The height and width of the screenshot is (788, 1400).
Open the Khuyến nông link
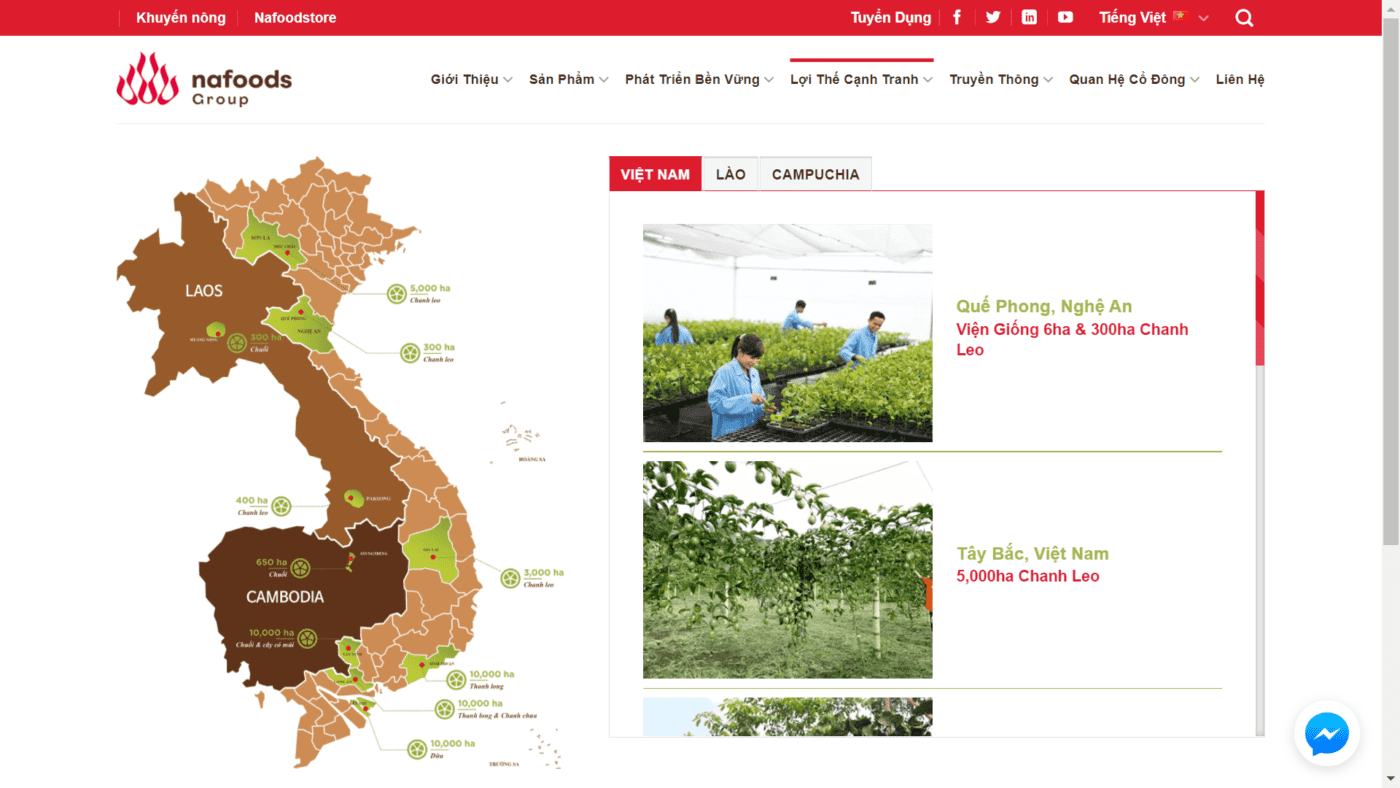[181, 18]
